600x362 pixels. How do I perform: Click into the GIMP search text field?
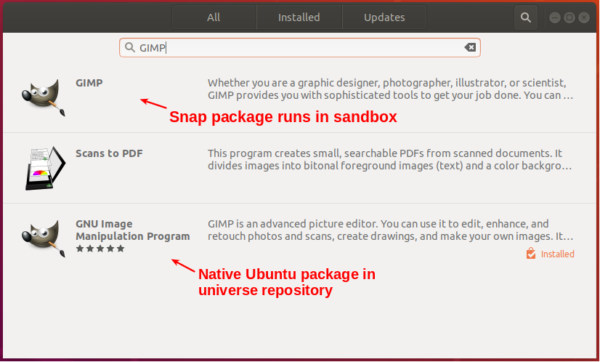[300, 47]
